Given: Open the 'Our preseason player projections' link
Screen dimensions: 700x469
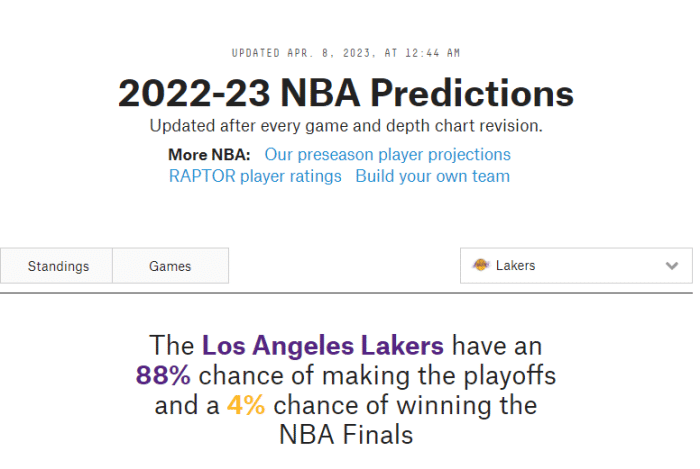Looking at the screenshot, I should coord(387,154).
